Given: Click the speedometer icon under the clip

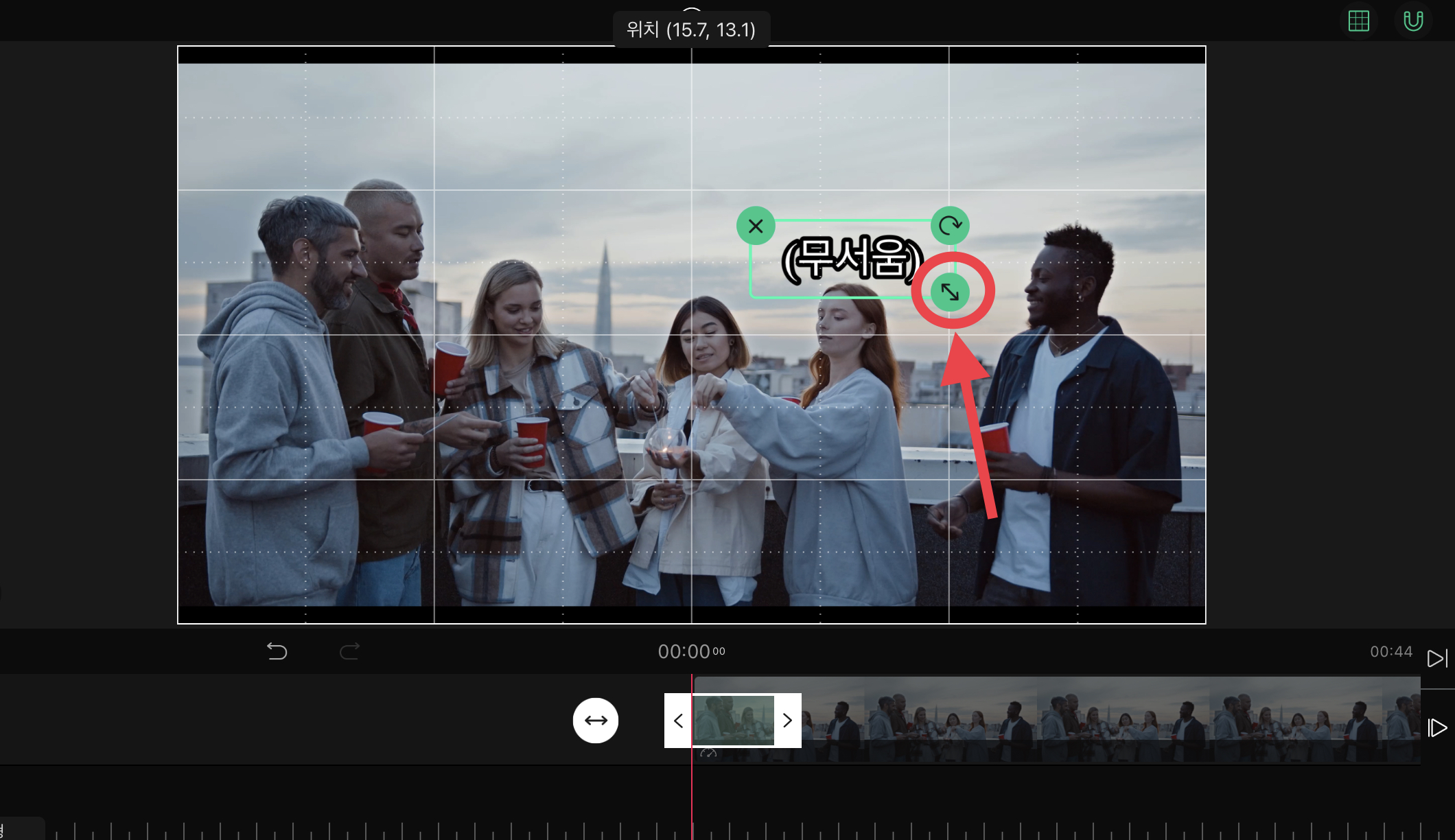Looking at the screenshot, I should pyautogui.click(x=708, y=754).
